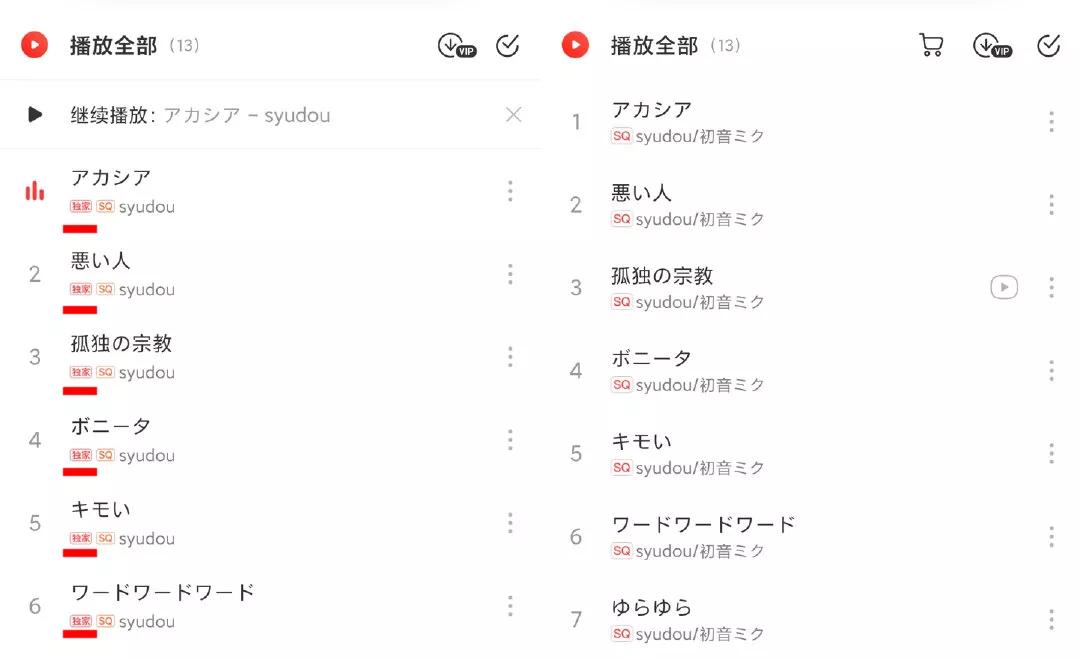
Task: Select the 独家-tagged 悪い人 track
Action: click(x=100, y=261)
